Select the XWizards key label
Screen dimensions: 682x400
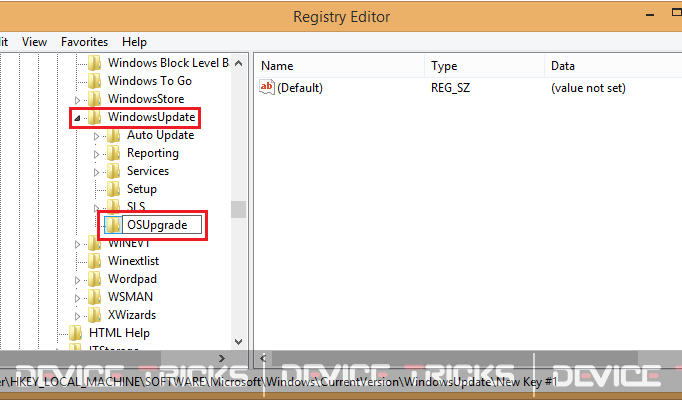click(132, 315)
